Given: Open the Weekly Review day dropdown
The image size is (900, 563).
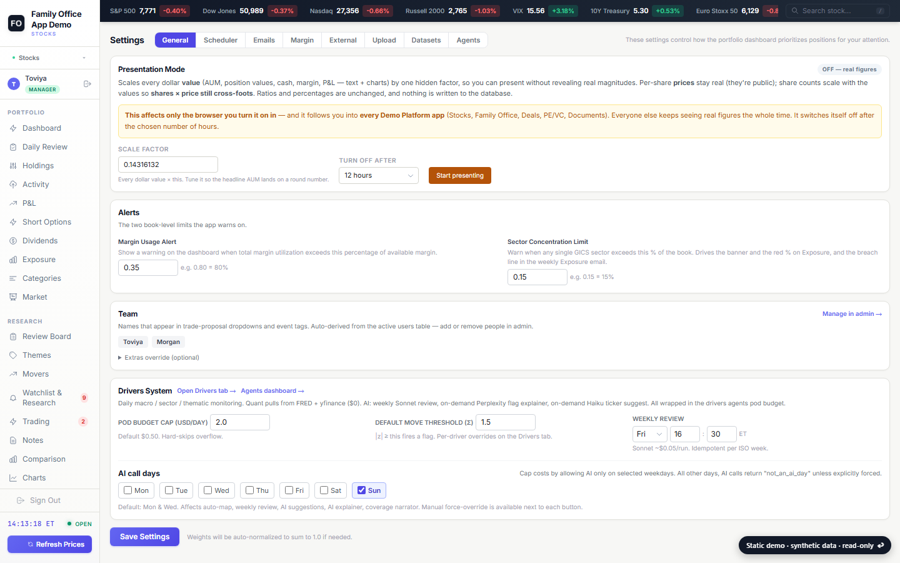Looking at the screenshot, I should [x=649, y=434].
